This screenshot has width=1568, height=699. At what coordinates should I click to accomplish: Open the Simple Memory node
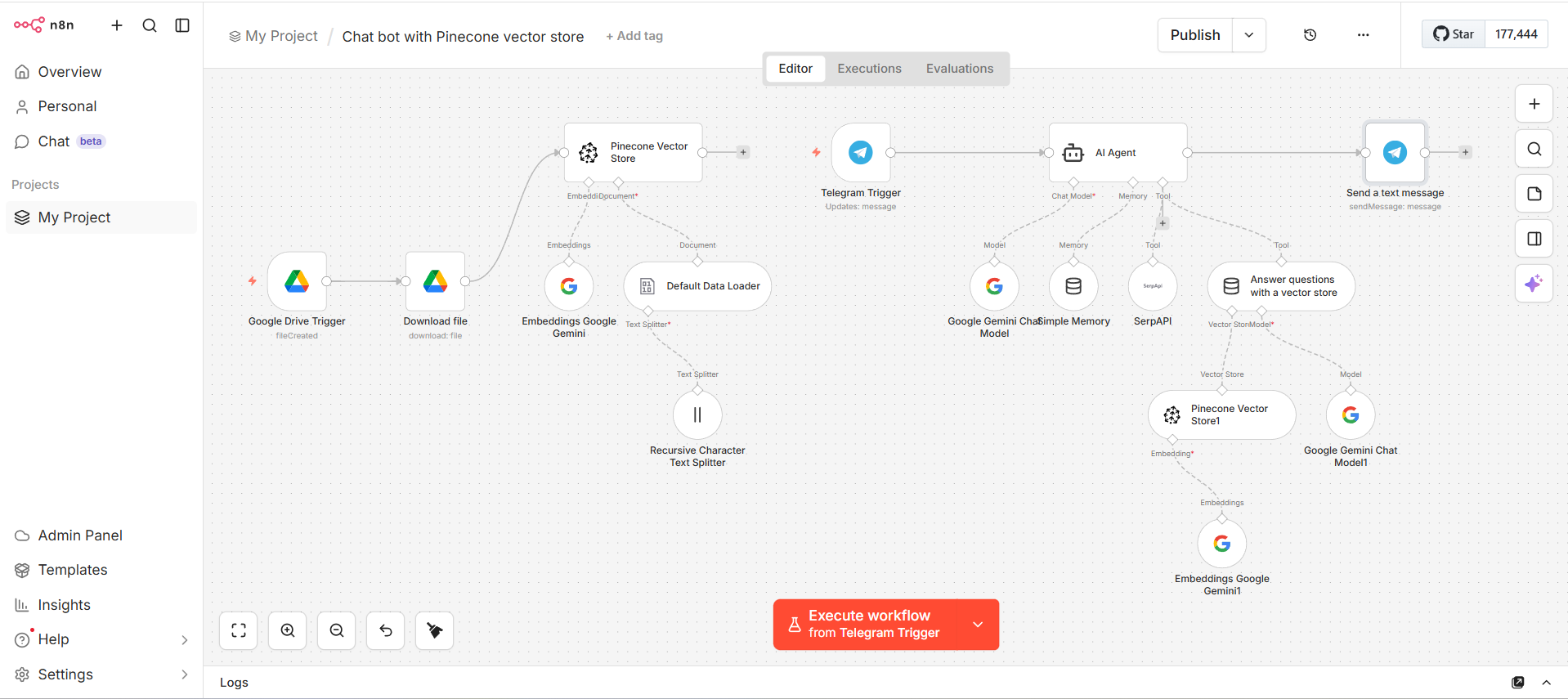point(1073,286)
